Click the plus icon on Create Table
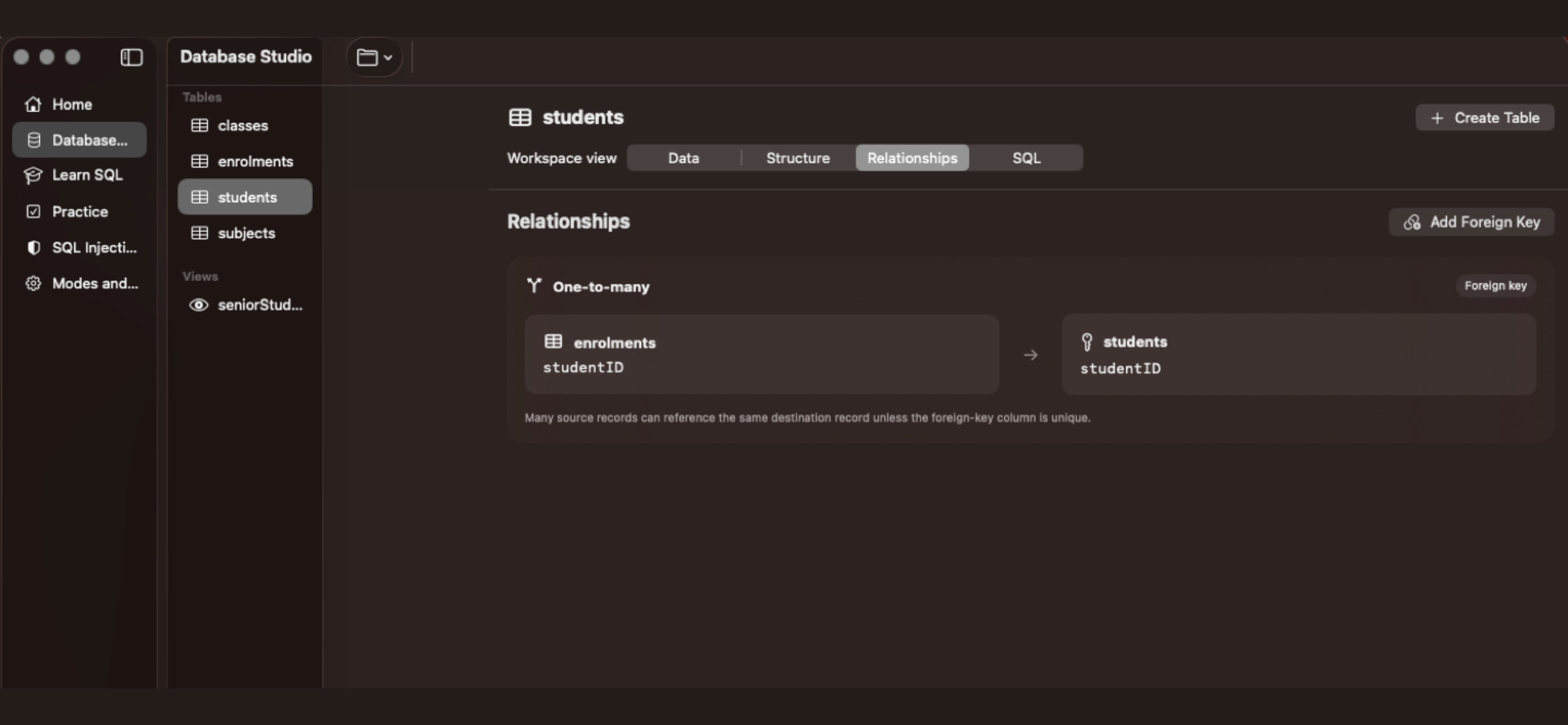The height and width of the screenshot is (725, 1568). (x=1437, y=118)
